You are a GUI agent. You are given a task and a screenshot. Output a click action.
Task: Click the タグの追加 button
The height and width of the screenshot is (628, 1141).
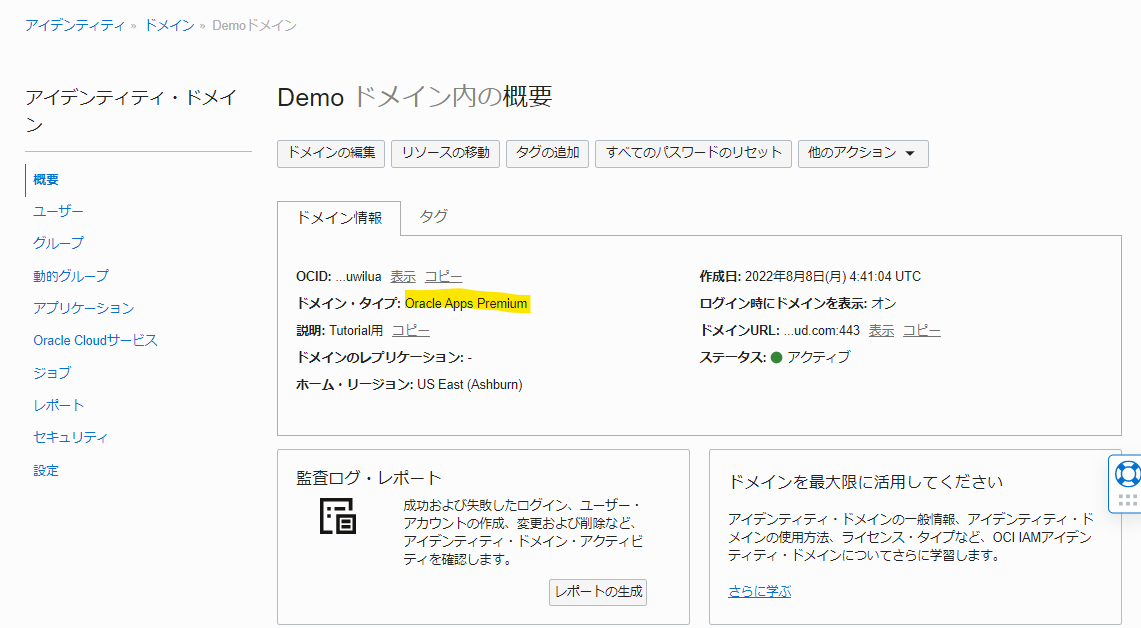548,153
